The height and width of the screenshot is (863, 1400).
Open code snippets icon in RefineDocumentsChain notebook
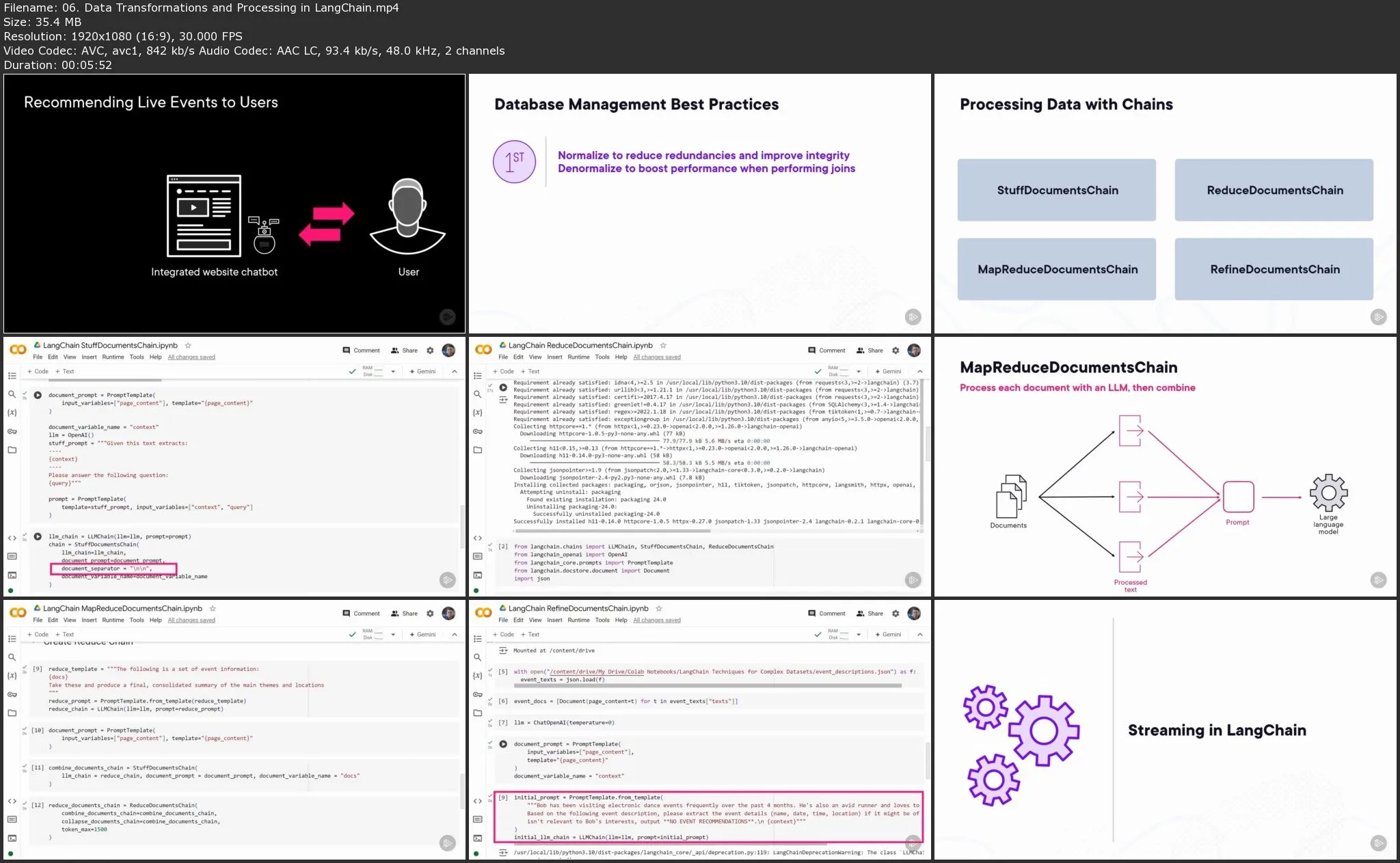[477, 802]
